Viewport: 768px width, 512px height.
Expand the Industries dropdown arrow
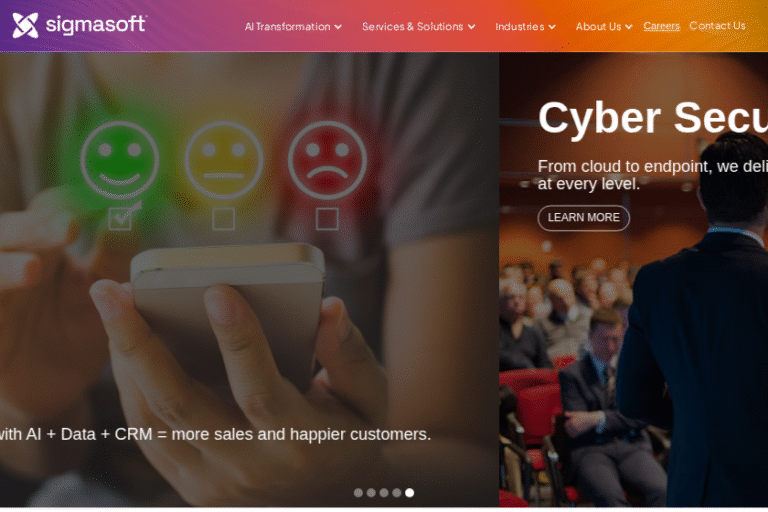pyautogui.click(x=552, y=27)
